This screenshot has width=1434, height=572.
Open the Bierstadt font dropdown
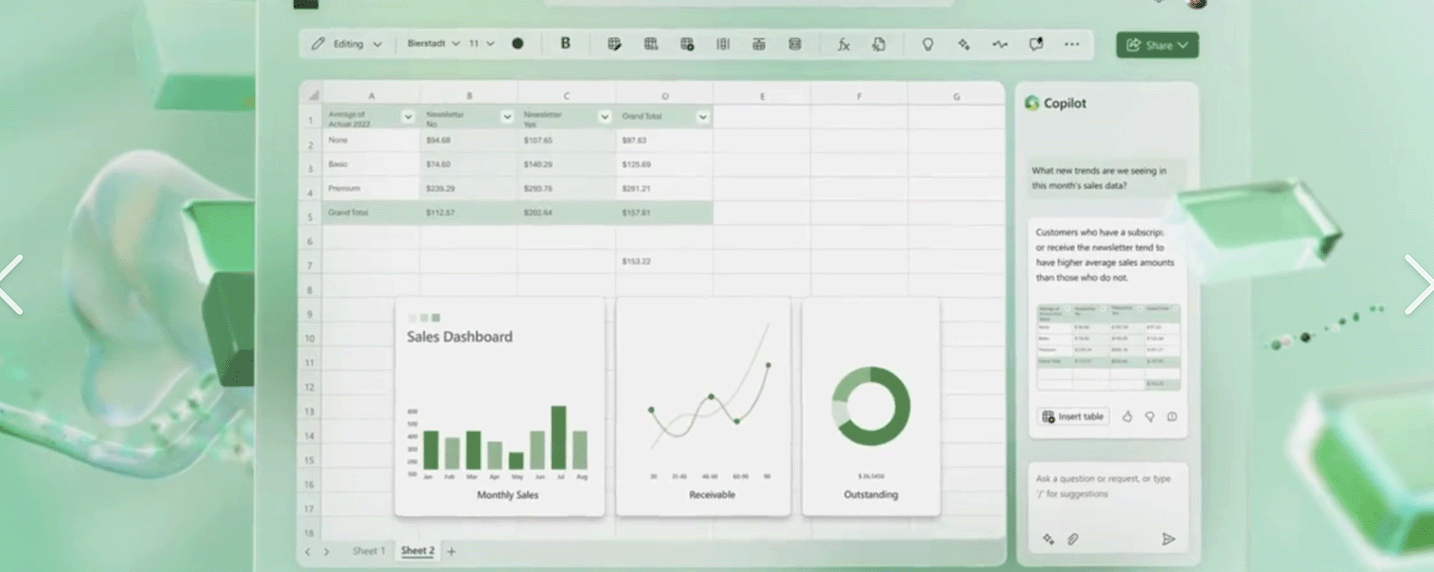tap(433, 44)
